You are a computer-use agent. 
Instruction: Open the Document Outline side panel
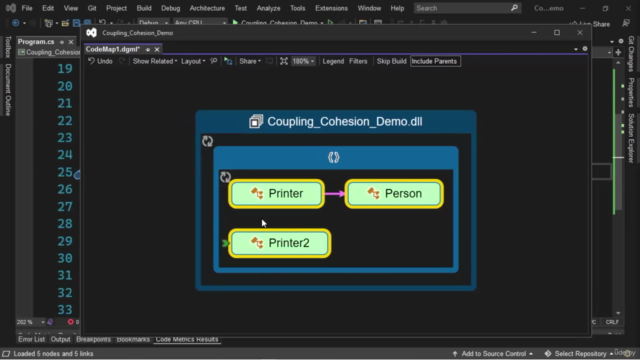[8, 89]
